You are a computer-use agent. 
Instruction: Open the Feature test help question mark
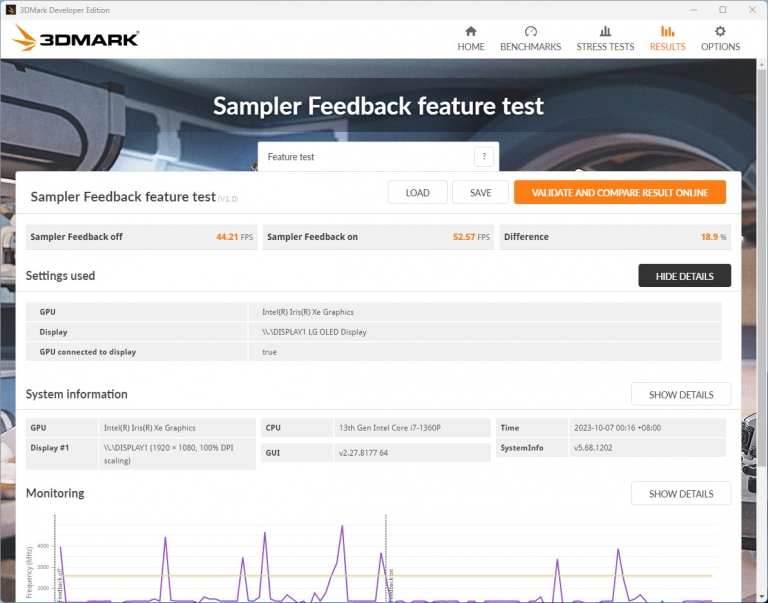[x=484, y=157]
